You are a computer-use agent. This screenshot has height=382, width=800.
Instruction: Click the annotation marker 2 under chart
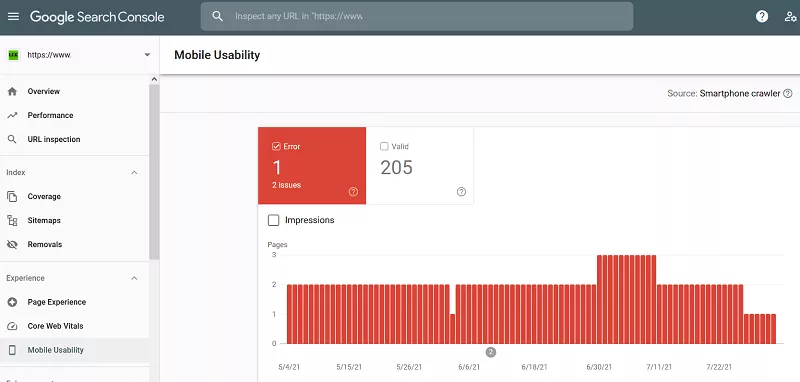[491, 352]
